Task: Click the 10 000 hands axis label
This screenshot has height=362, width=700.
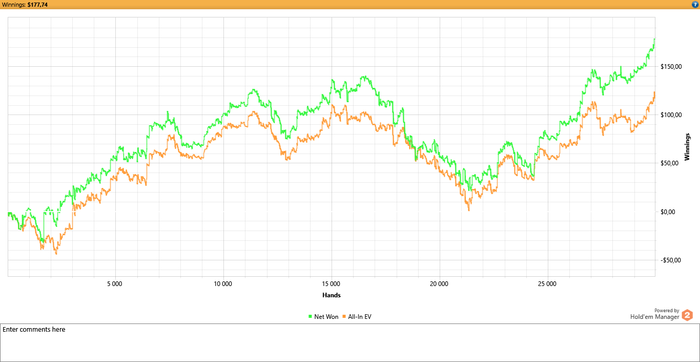Action: (x=223, y=284)
